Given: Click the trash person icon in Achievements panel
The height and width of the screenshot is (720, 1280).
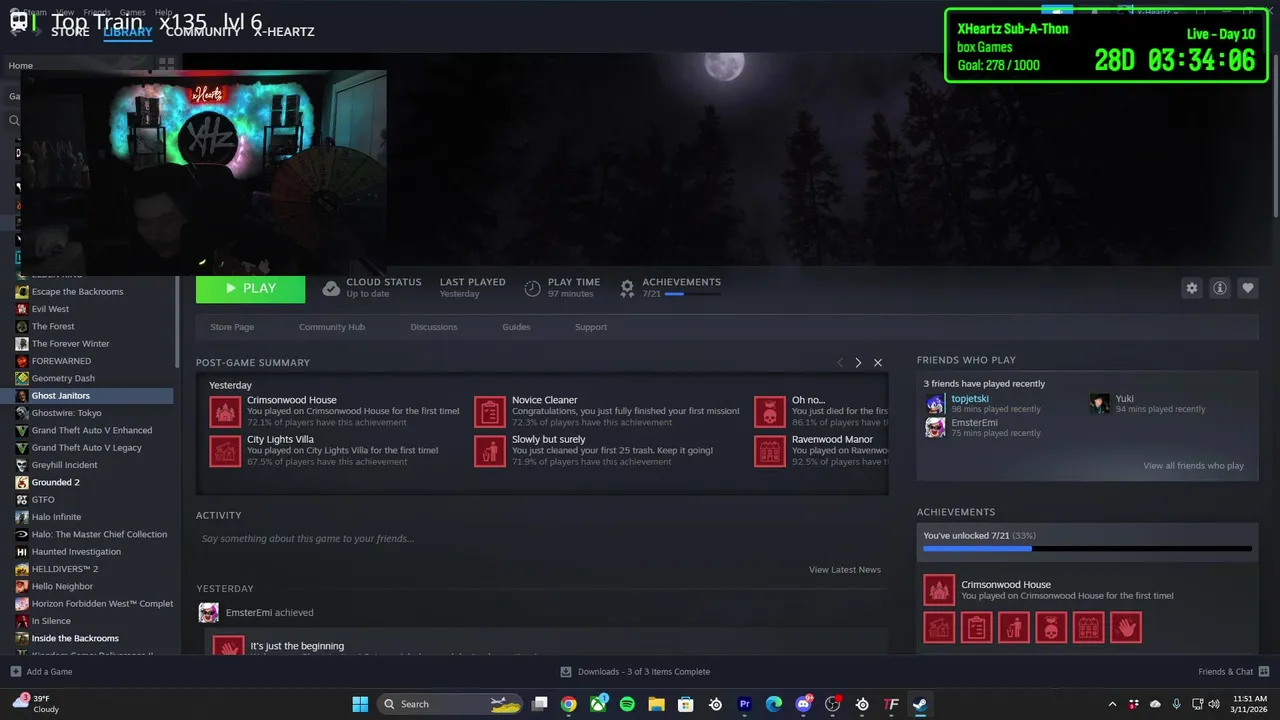Looking at the screenshot, I should 1014,627.
